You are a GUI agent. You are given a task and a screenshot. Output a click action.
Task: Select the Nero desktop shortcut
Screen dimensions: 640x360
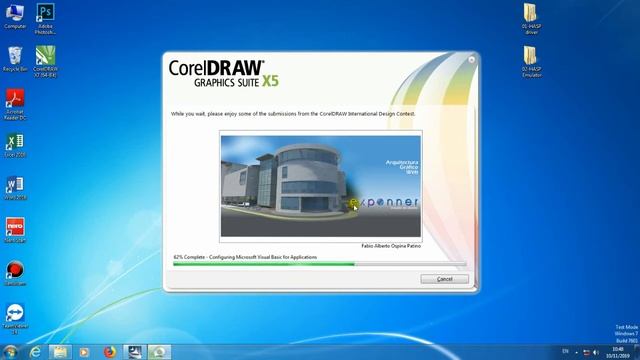(15, 231)
